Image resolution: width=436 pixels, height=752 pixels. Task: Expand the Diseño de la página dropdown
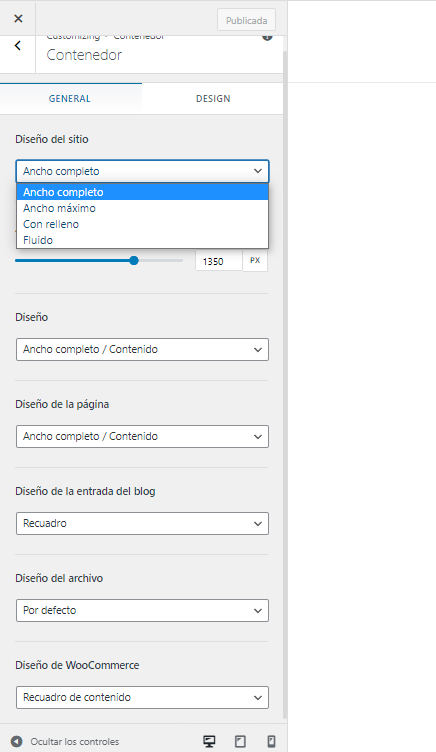[x=142, y=436]
